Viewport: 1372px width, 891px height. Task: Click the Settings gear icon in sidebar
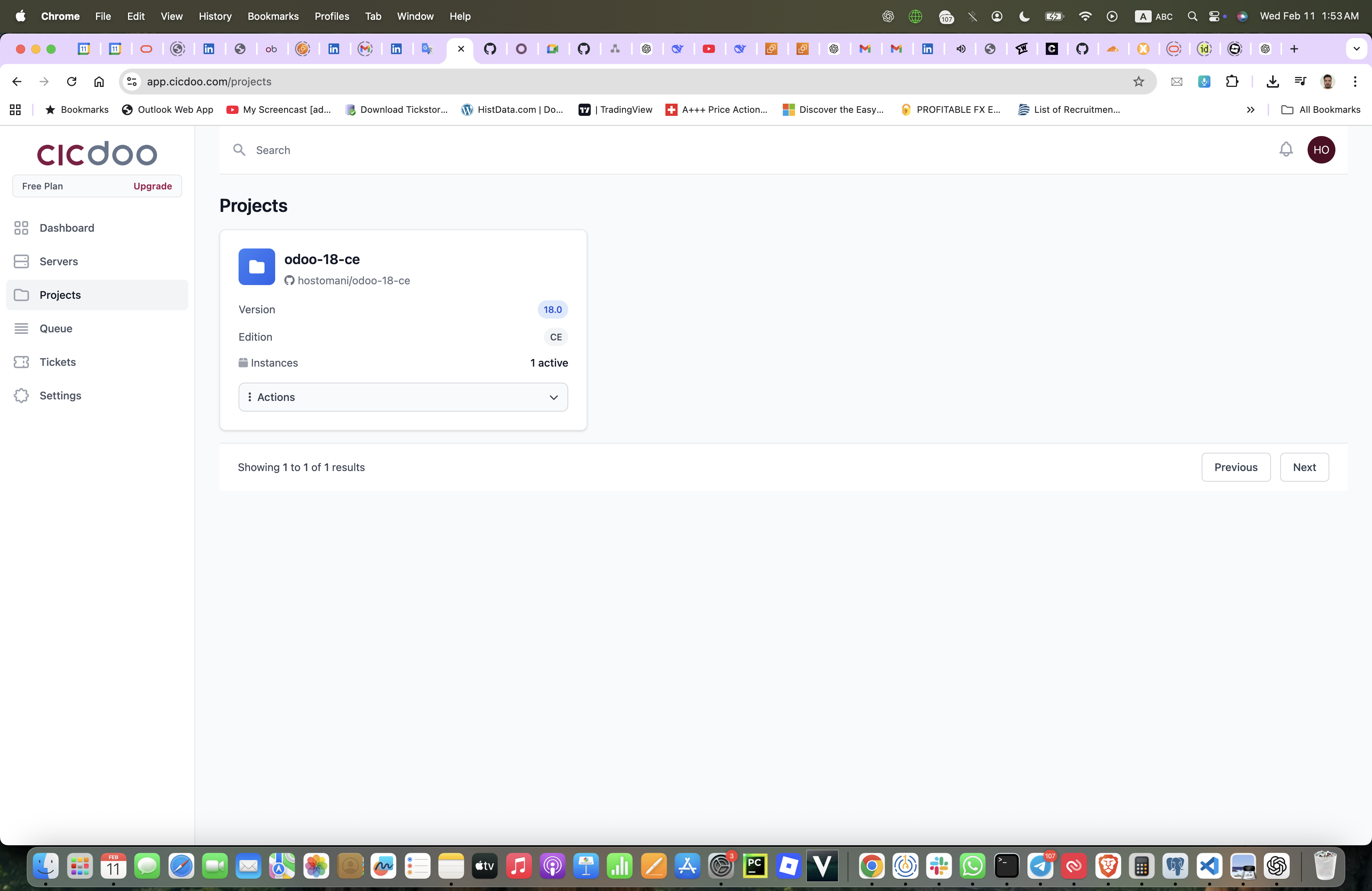click(x=21, y=395)
